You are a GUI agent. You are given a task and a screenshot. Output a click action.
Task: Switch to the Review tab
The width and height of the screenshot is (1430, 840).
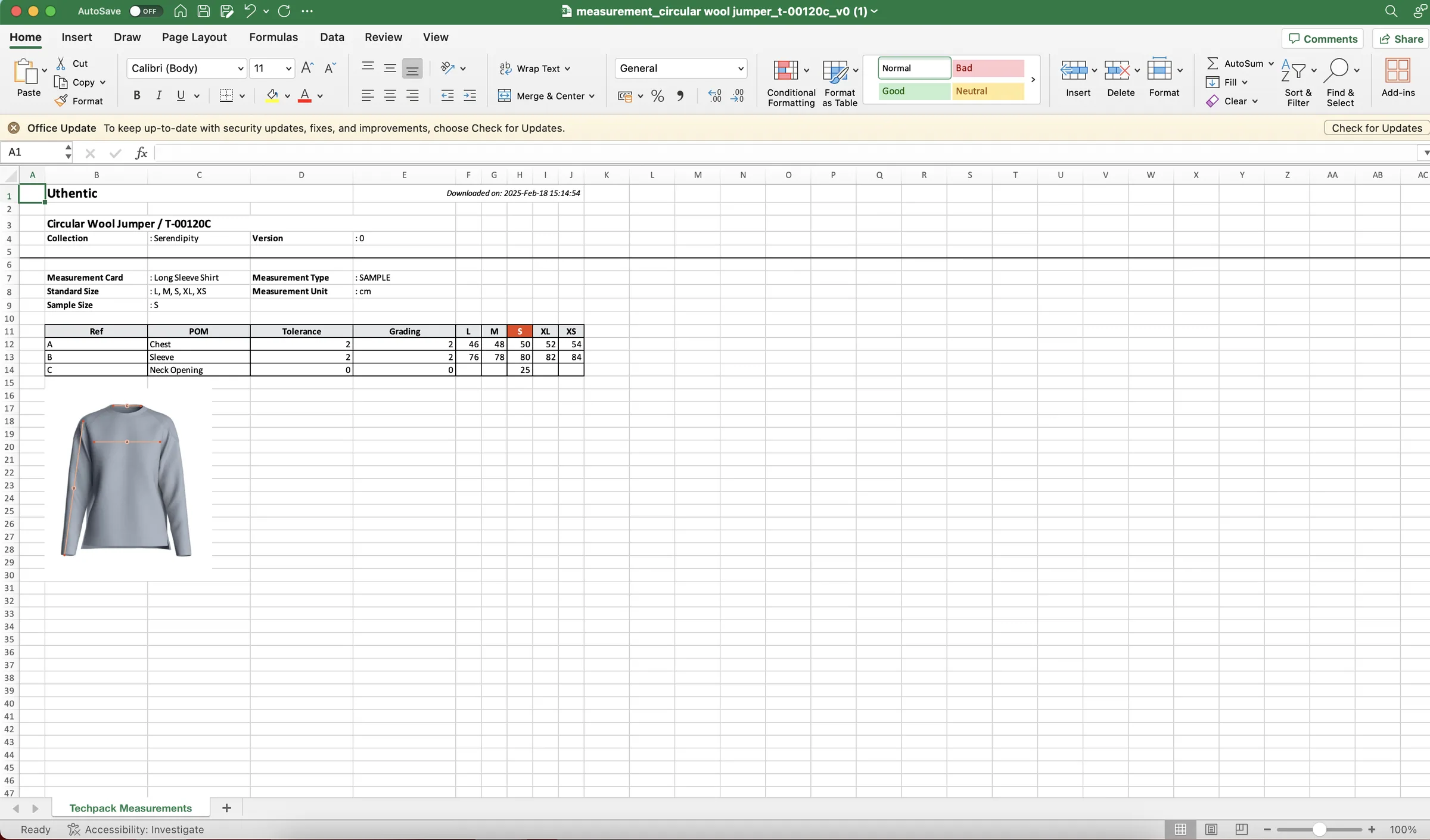(383, 37)
